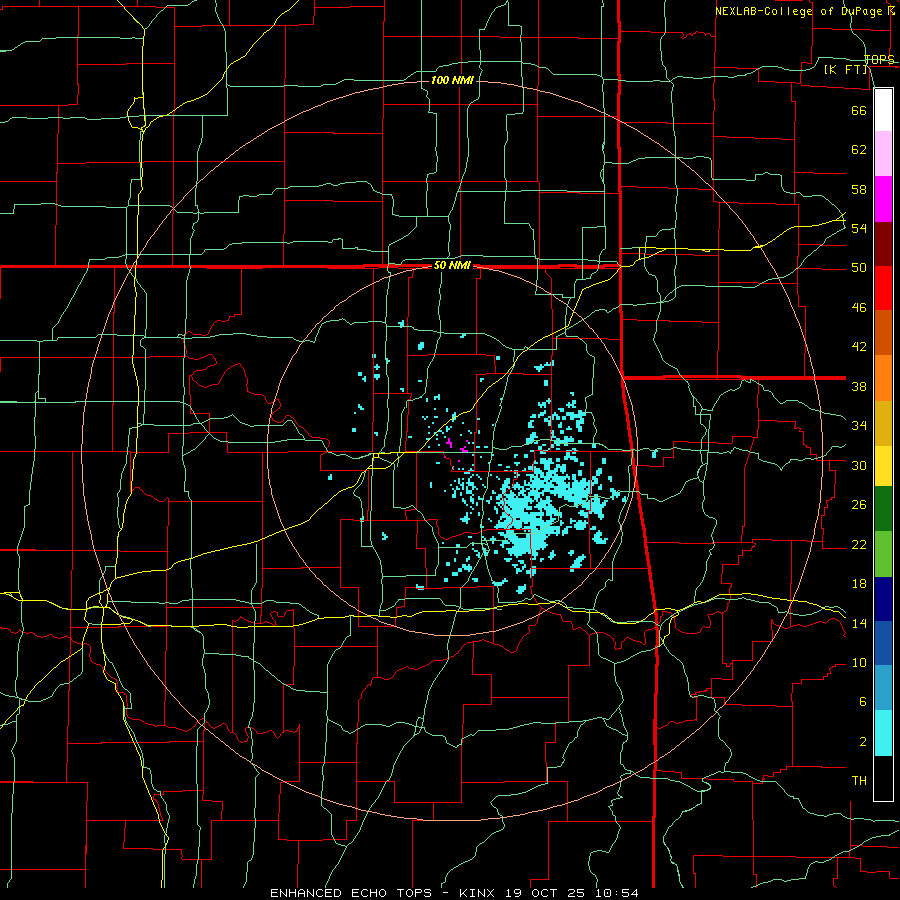Click the white 66K ft color swatch
Image resolution: width=900 pixels, height=900 pixels.
(x=883, y=110)
